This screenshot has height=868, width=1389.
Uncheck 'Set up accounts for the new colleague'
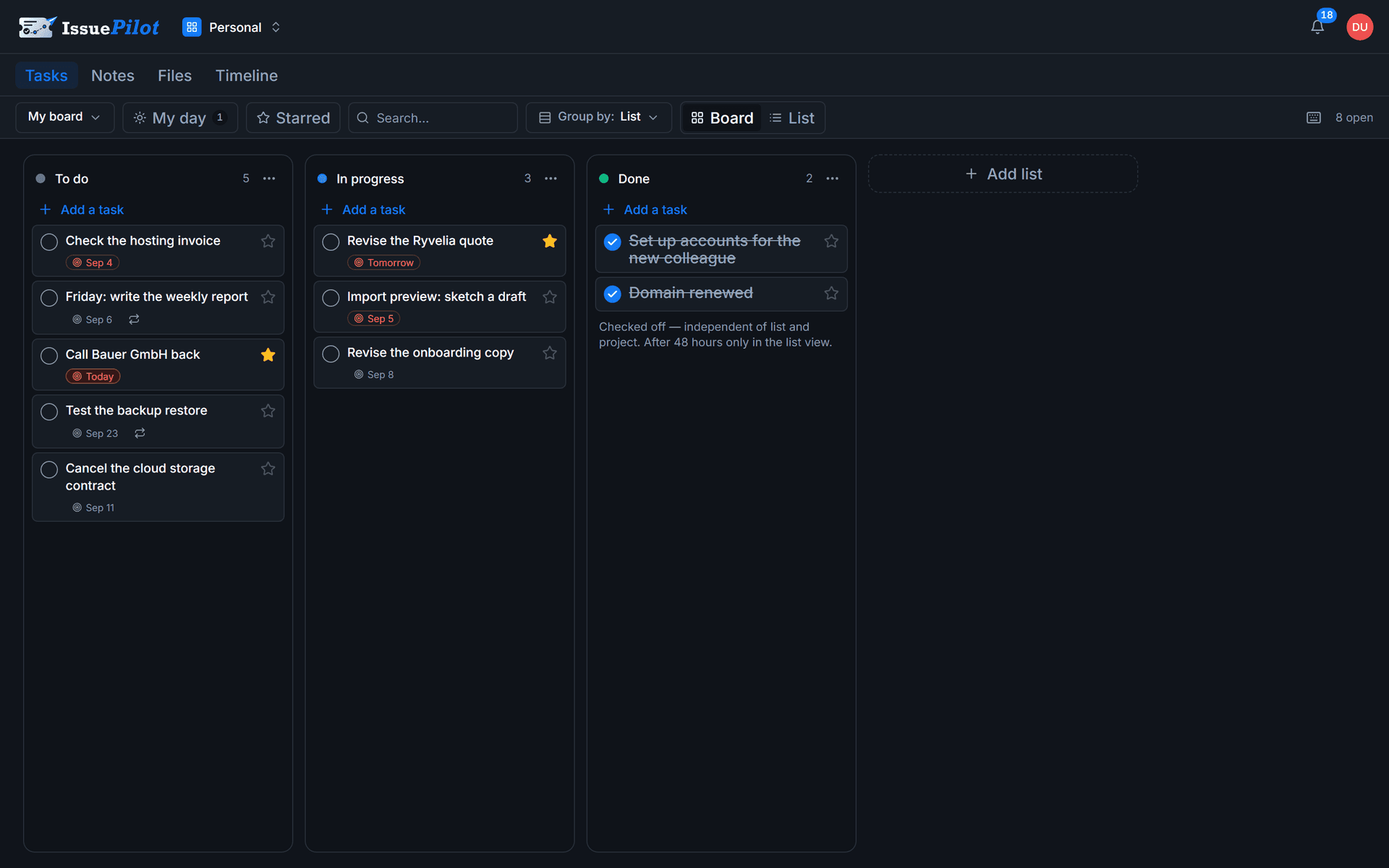613,242
